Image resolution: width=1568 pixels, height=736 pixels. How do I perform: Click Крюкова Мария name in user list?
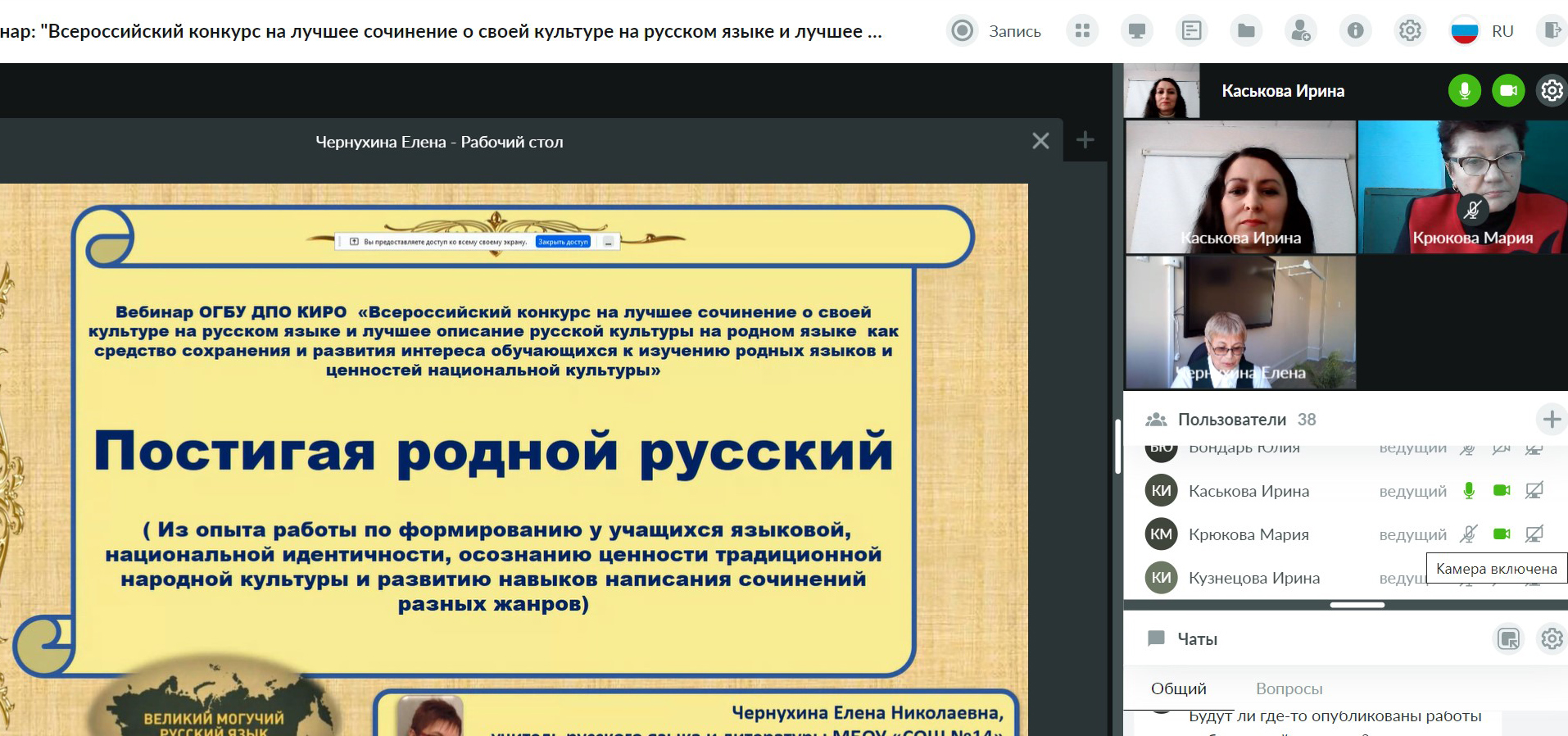pos(1249,534)
